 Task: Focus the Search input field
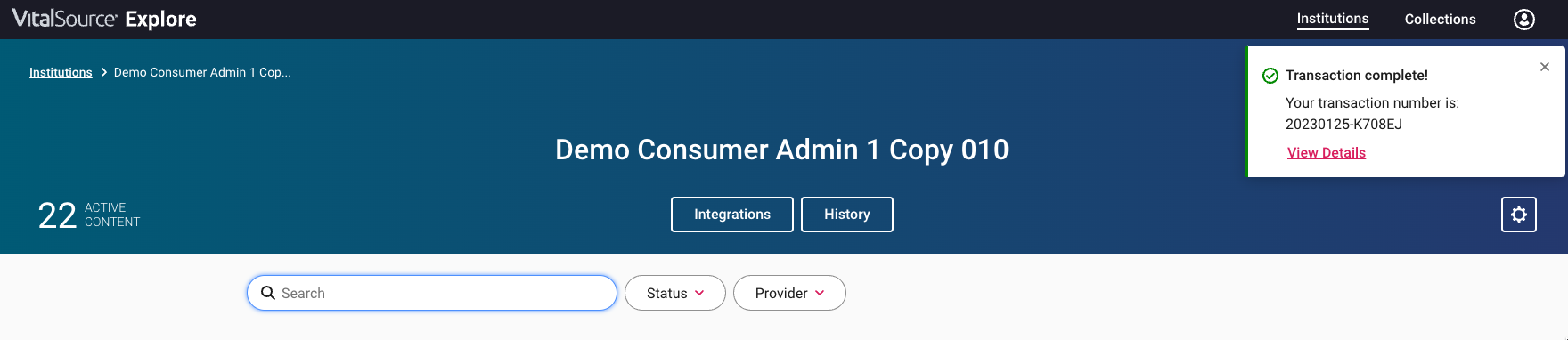pos(432,293)
